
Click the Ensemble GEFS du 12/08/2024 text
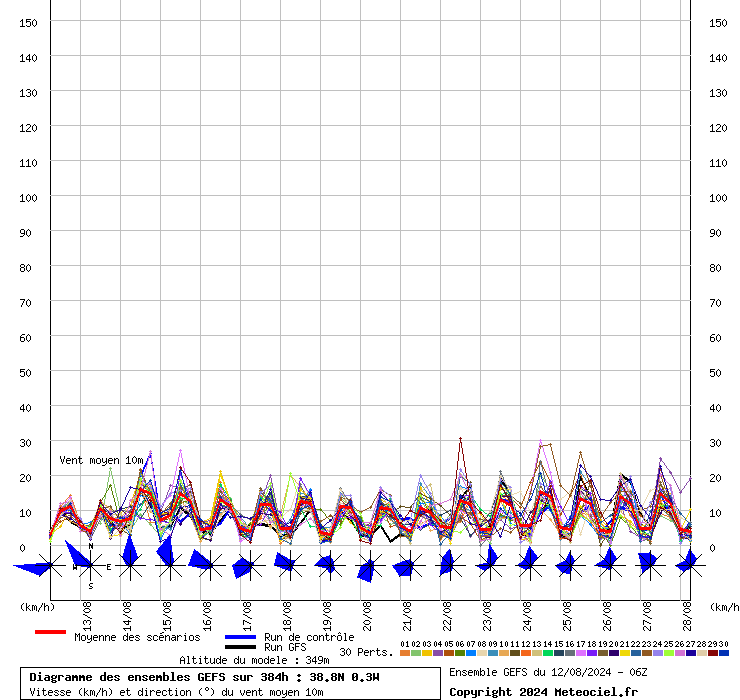[545, 672]
